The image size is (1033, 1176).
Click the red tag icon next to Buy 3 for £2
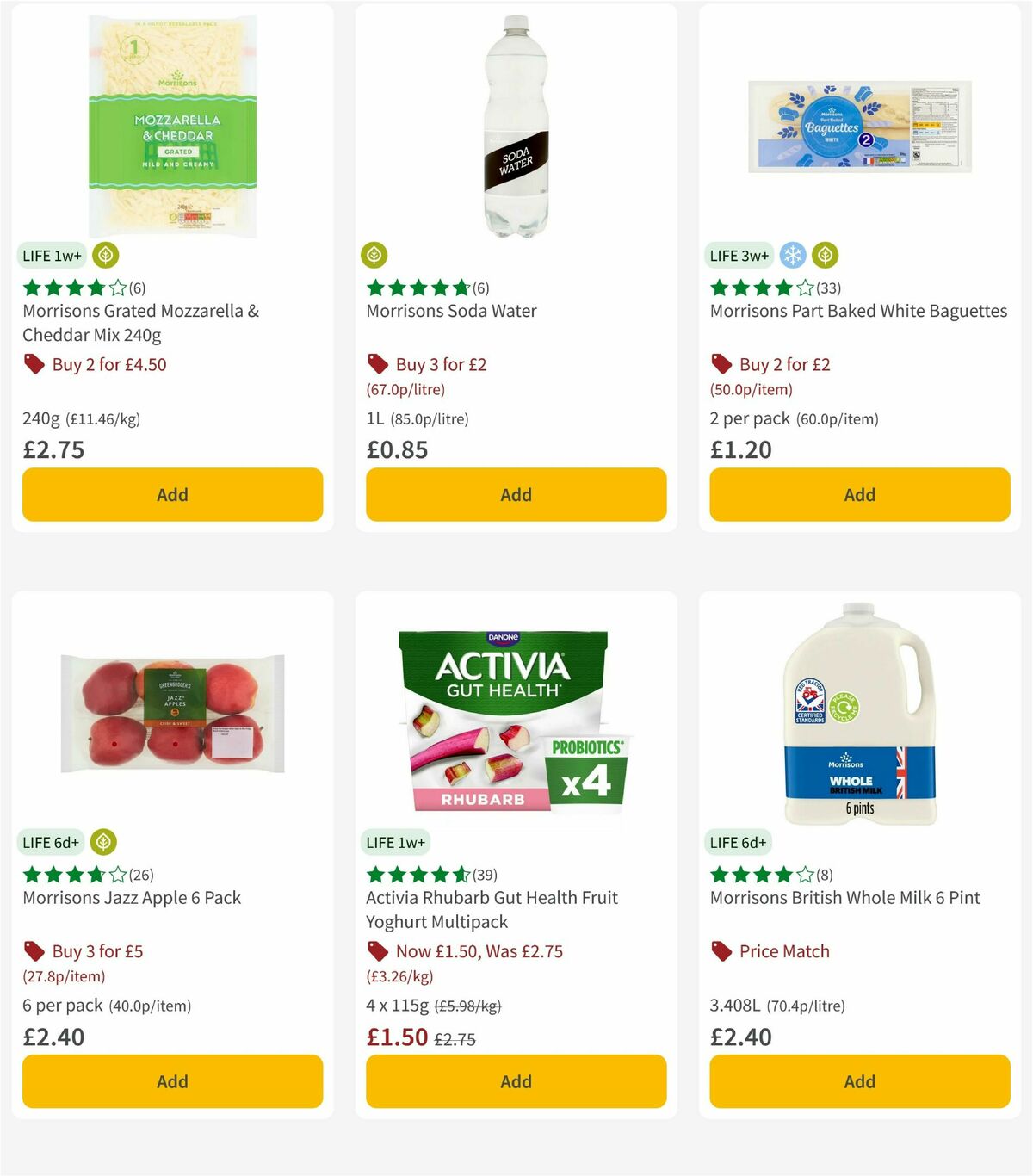(378, 364)
